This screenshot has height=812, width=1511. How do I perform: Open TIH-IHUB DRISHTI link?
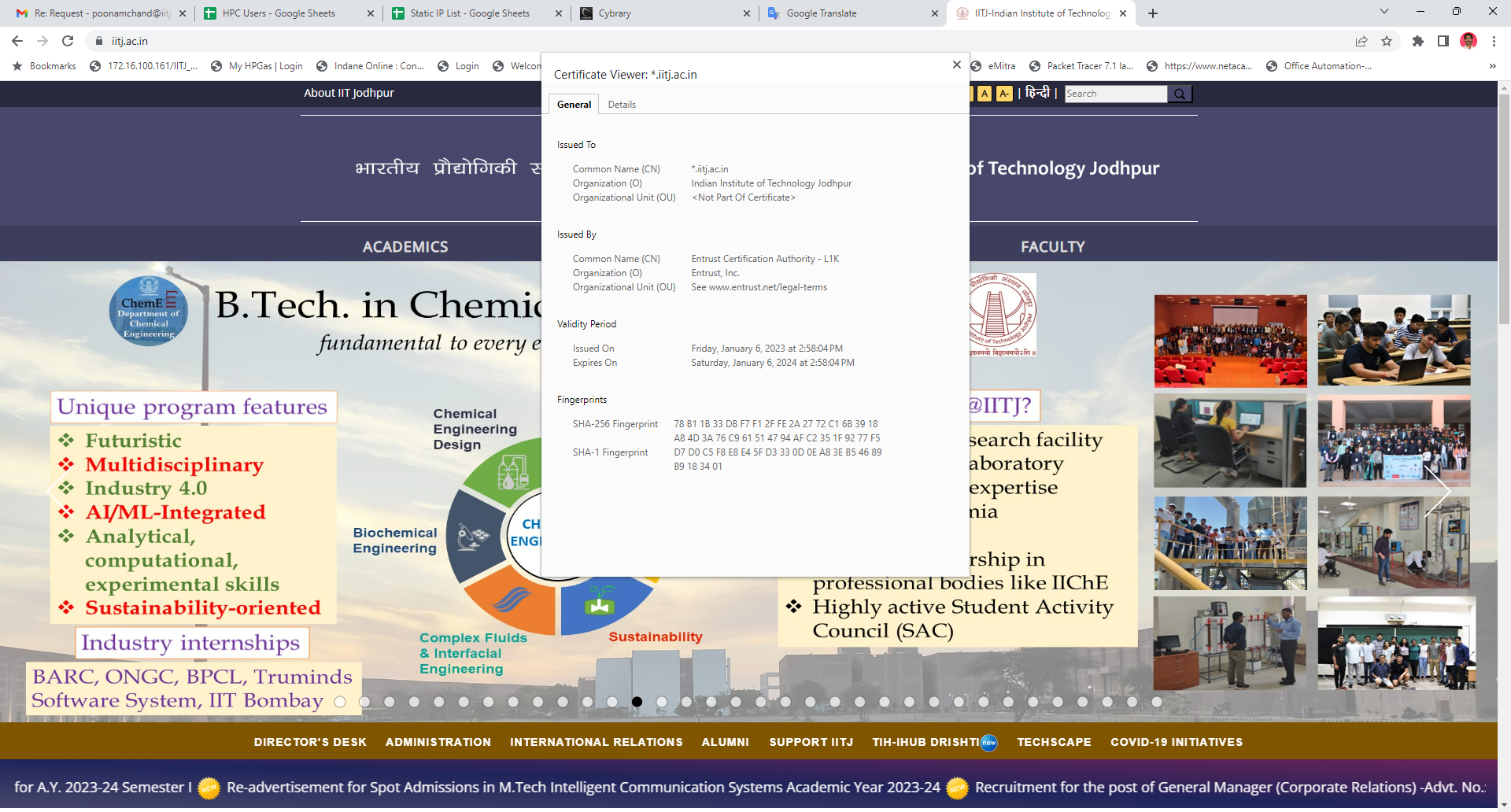pos(926,742)
